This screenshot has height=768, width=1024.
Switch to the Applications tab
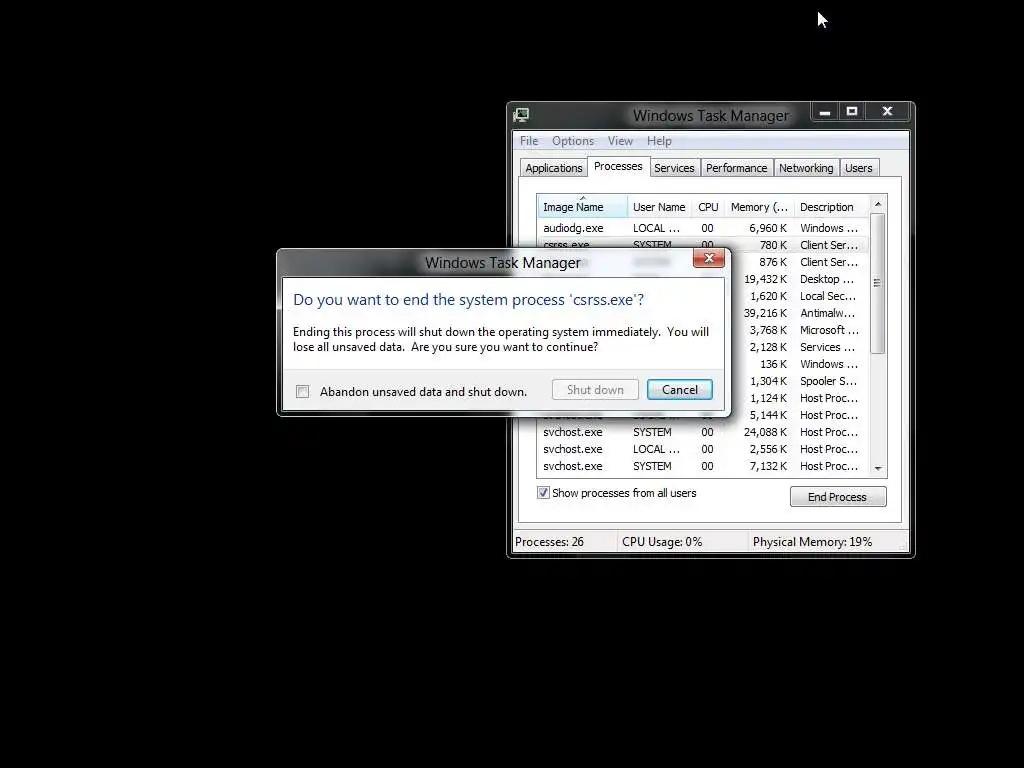[x=554, y=168]
